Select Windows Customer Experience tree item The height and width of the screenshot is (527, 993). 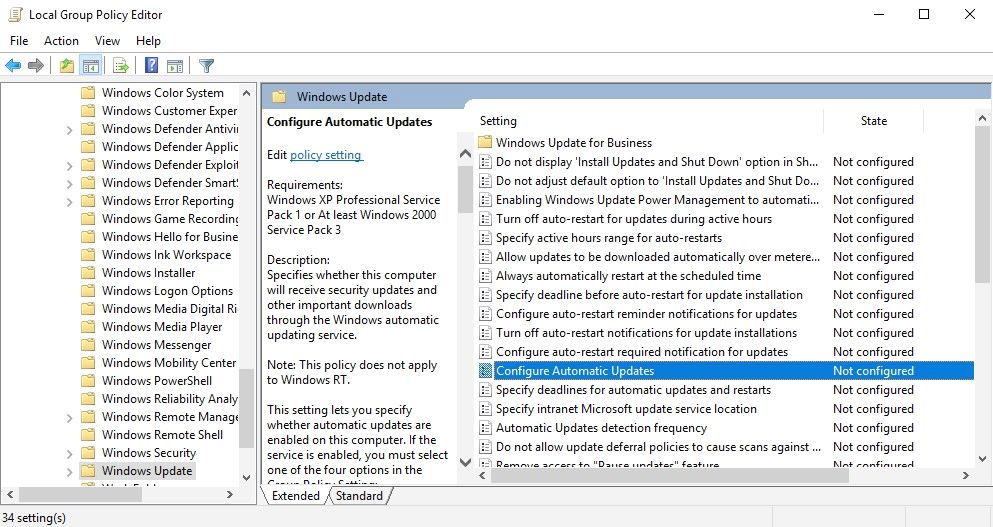170,110
